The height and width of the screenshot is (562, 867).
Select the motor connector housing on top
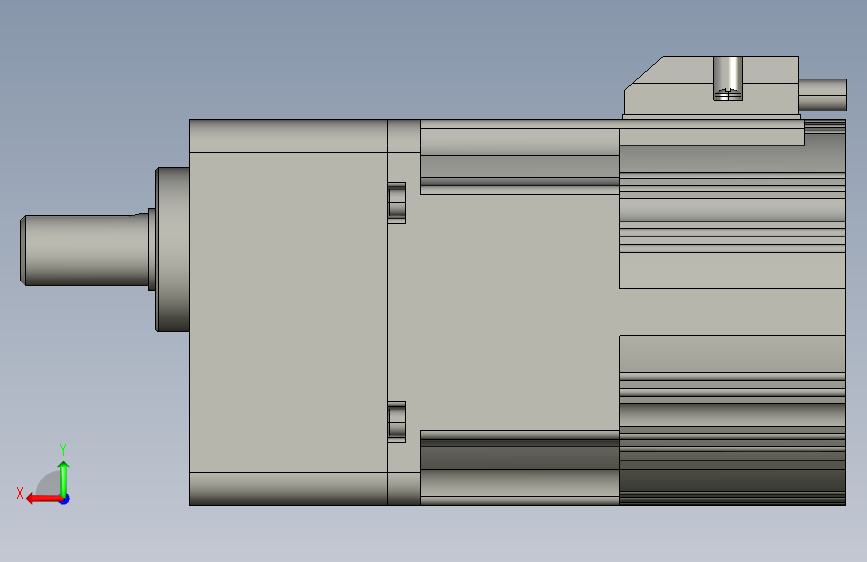click(x=711, y=87)
